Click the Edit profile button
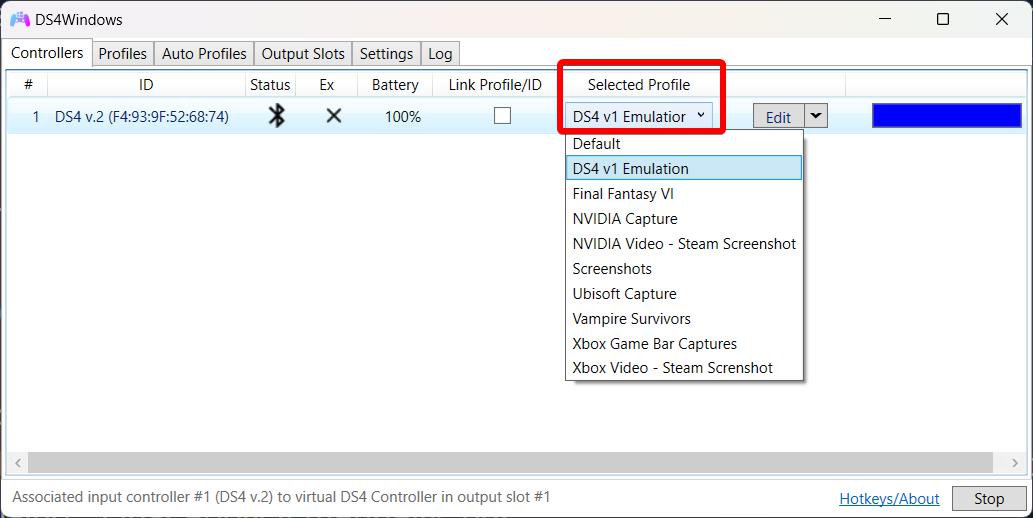The height and width of the screenshot is (518, 1033). (x=778, y=117)
